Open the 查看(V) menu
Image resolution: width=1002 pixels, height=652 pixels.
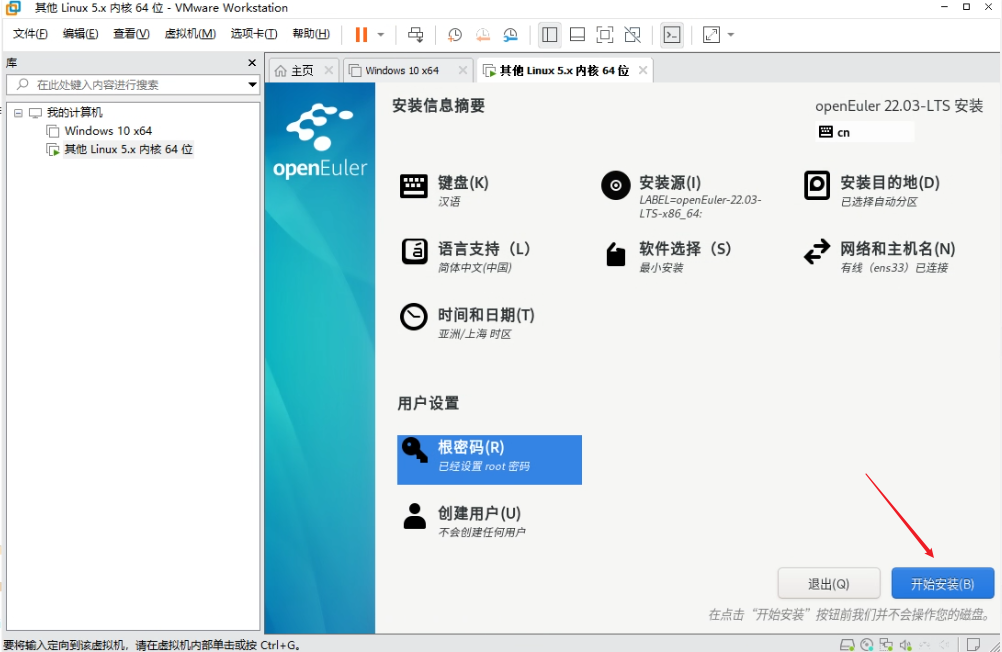click(131, 34)
